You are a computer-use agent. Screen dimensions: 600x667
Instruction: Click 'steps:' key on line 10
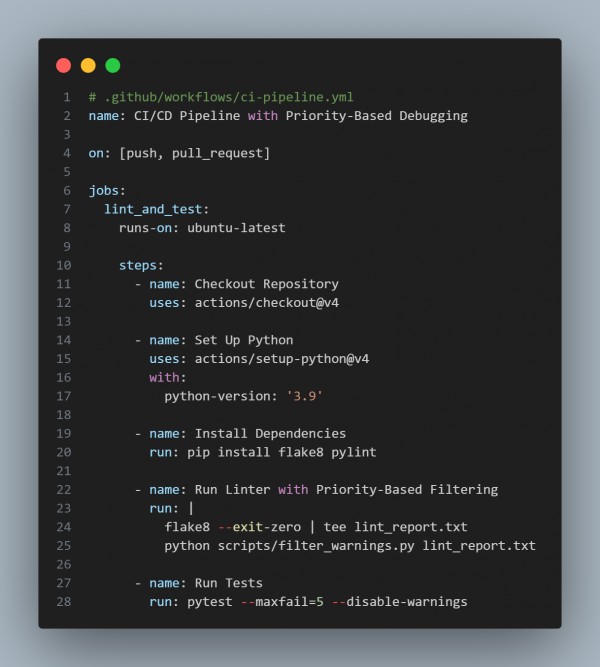tap(141, 265)
